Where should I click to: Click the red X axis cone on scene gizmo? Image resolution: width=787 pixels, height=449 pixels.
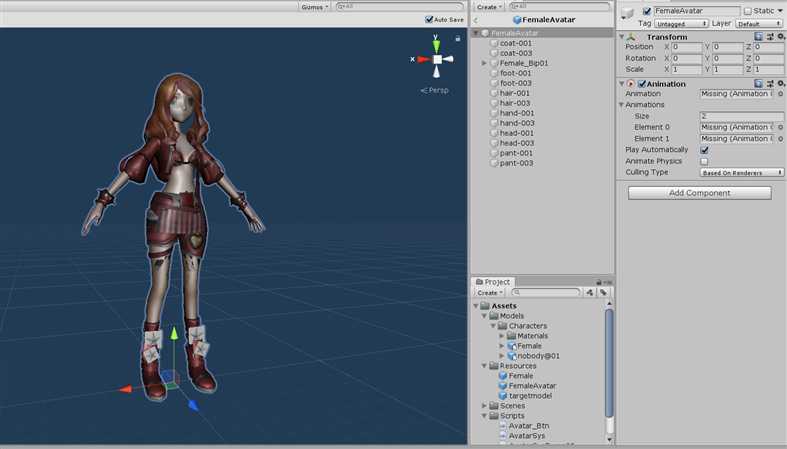coord(421,59)
